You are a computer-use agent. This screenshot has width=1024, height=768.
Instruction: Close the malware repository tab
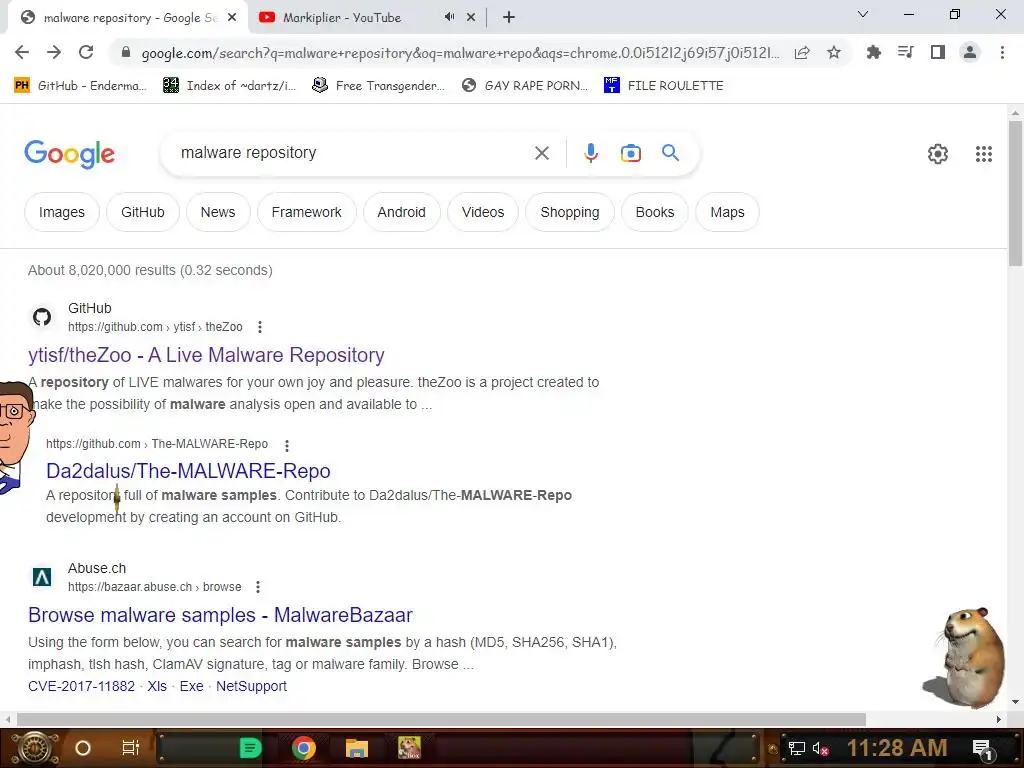(x=232, y=18)
